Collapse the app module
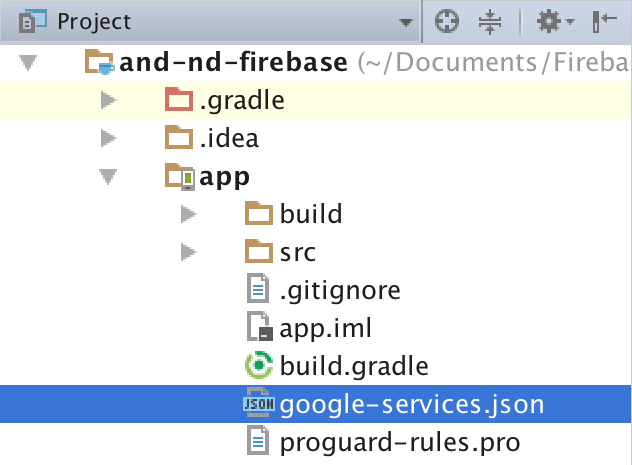Viewport: 632px width, 465px height. [108, 176]
